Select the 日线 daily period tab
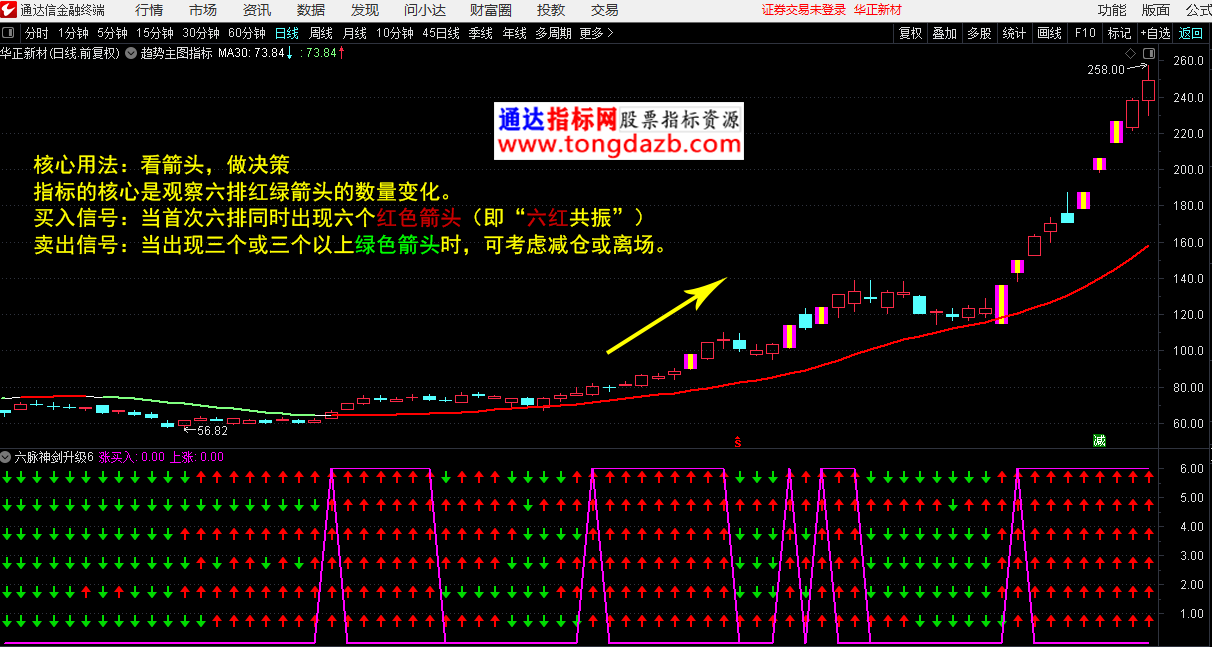The image size is (1212, 647). click(287, 33)
